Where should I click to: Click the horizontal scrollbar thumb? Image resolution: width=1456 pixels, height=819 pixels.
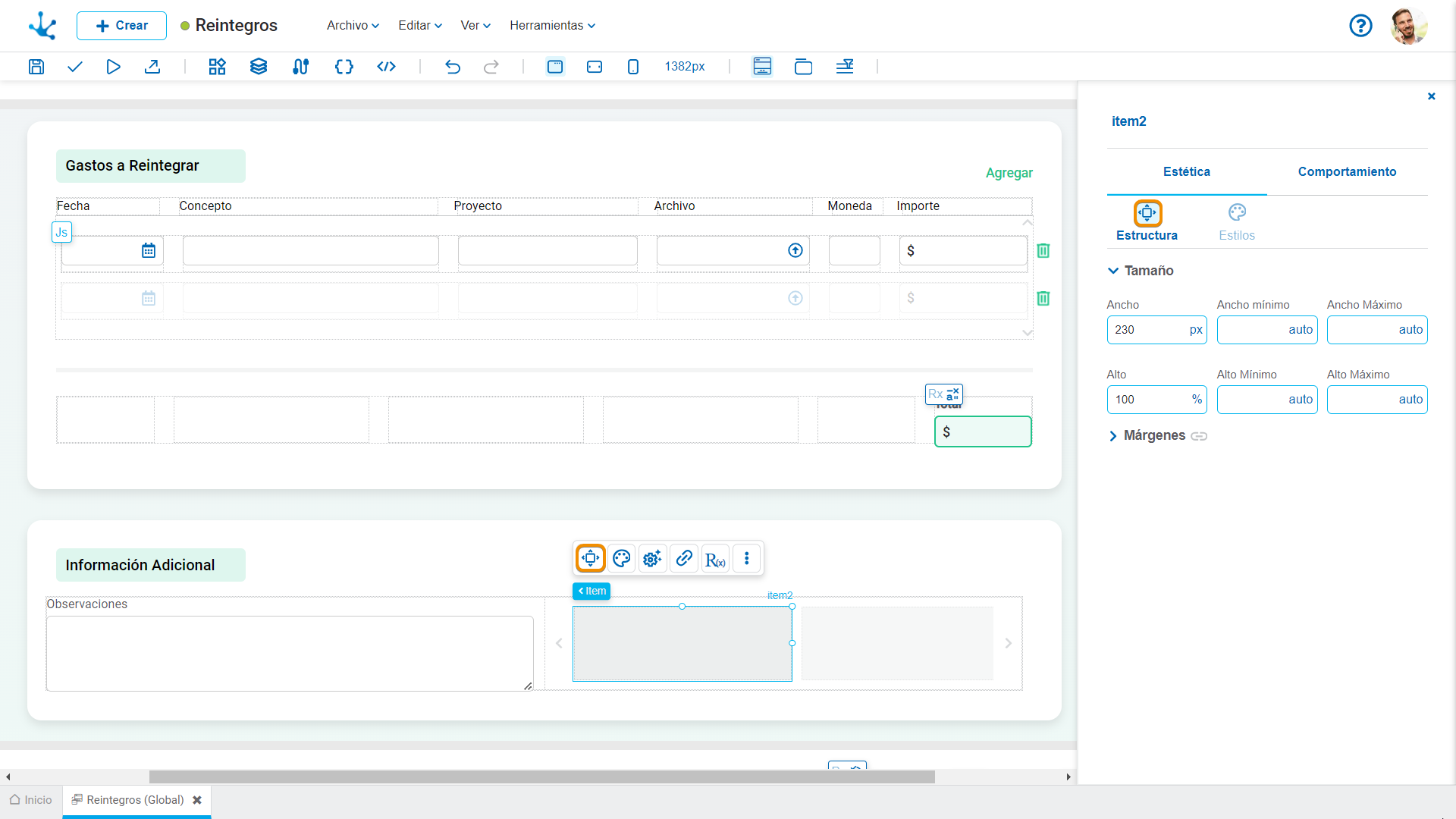[x=541, y=777]
